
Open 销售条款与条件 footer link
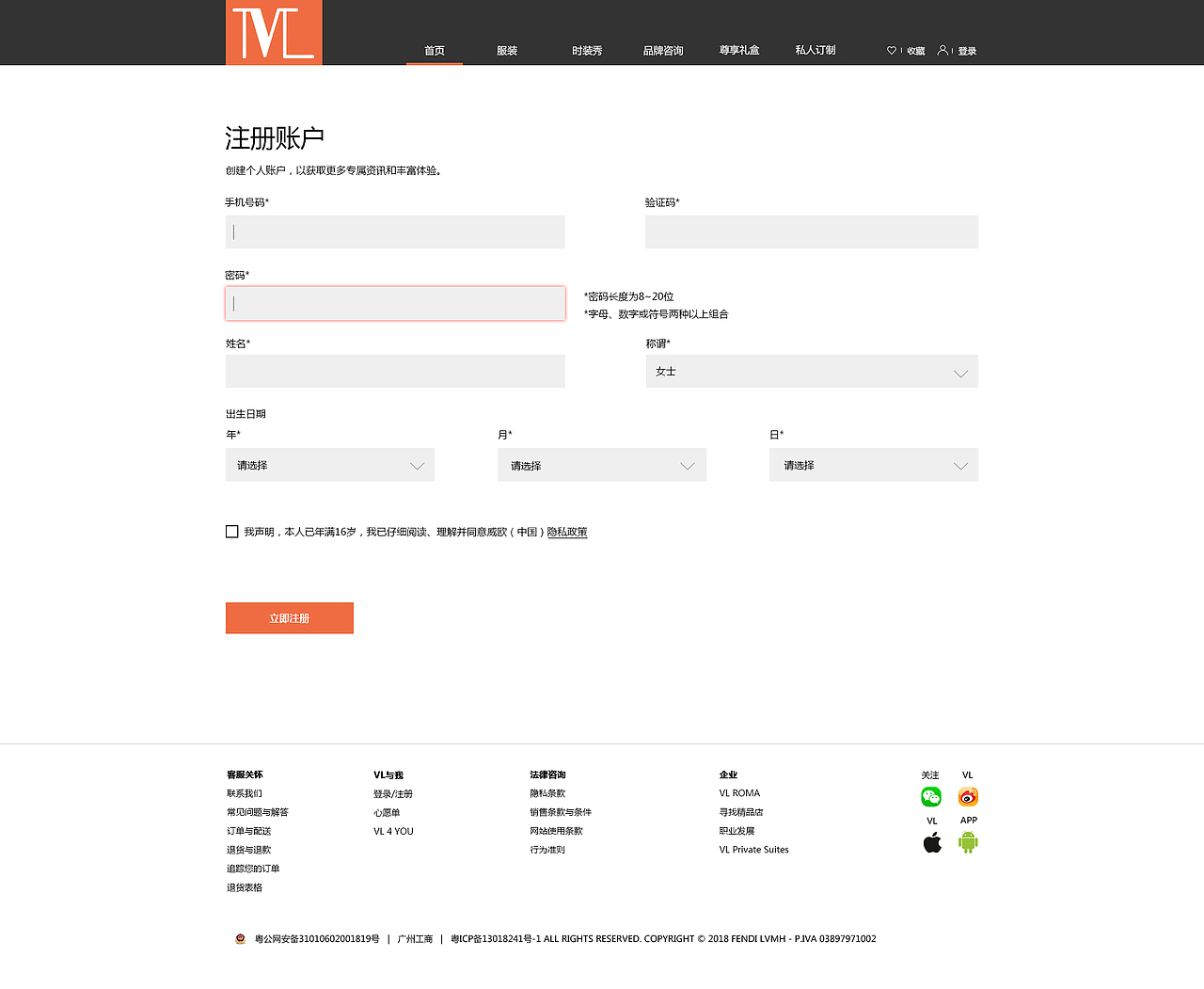pos(561,812)
